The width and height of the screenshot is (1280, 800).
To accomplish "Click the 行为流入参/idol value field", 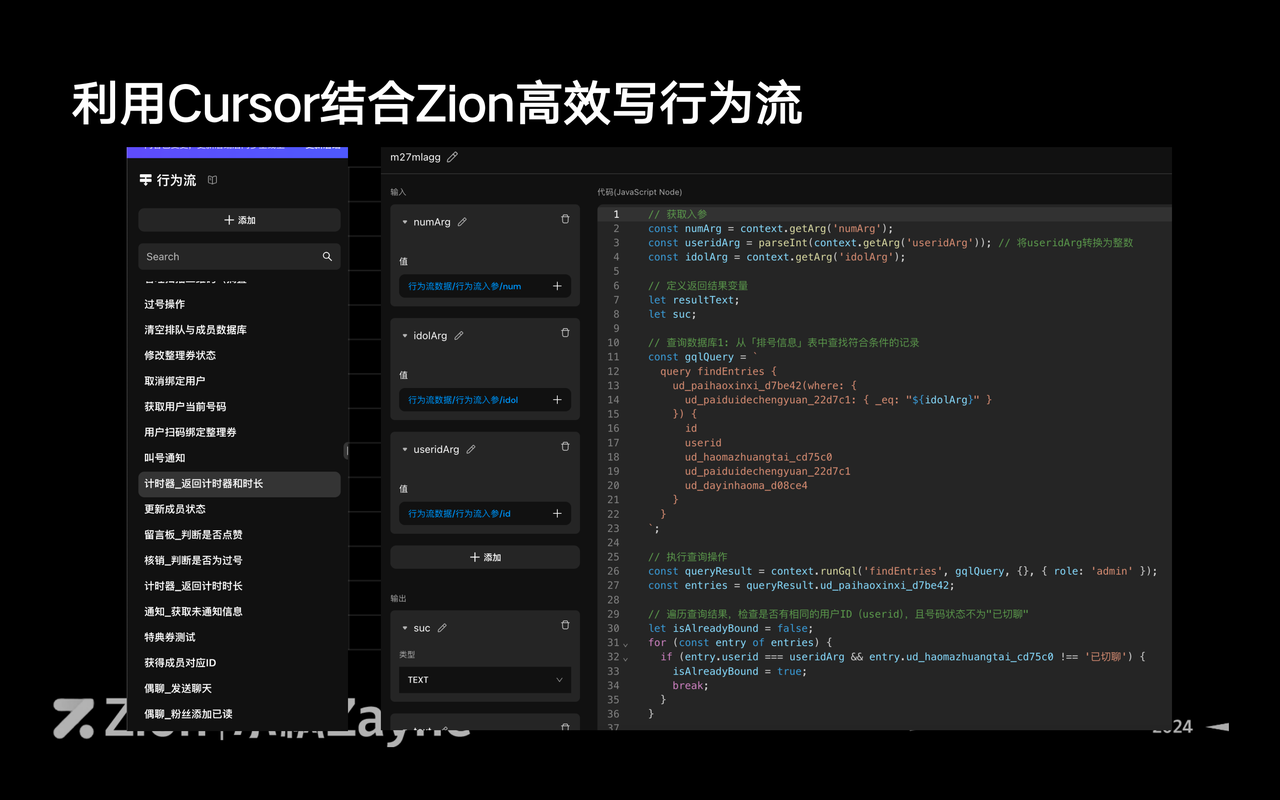I will 485,400.
